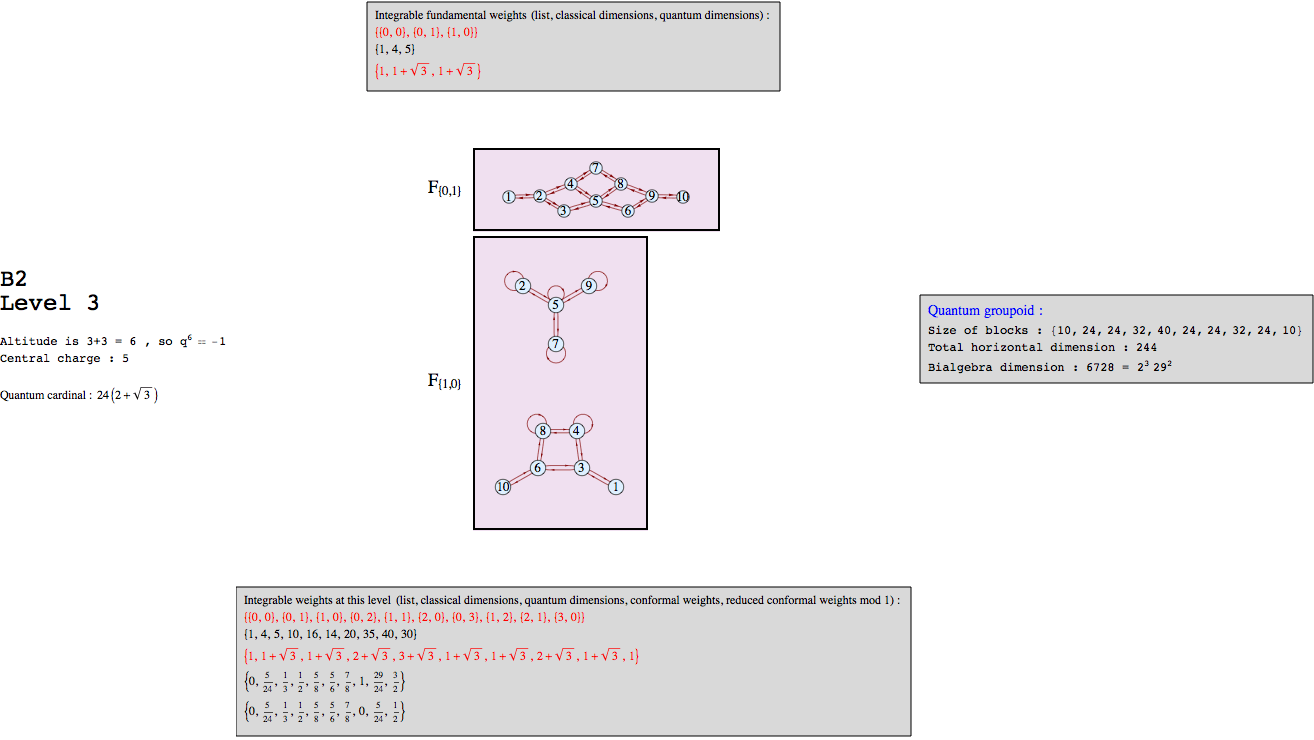
Task: Click the 'Integrable weights at this level' header
Action: 572,601
